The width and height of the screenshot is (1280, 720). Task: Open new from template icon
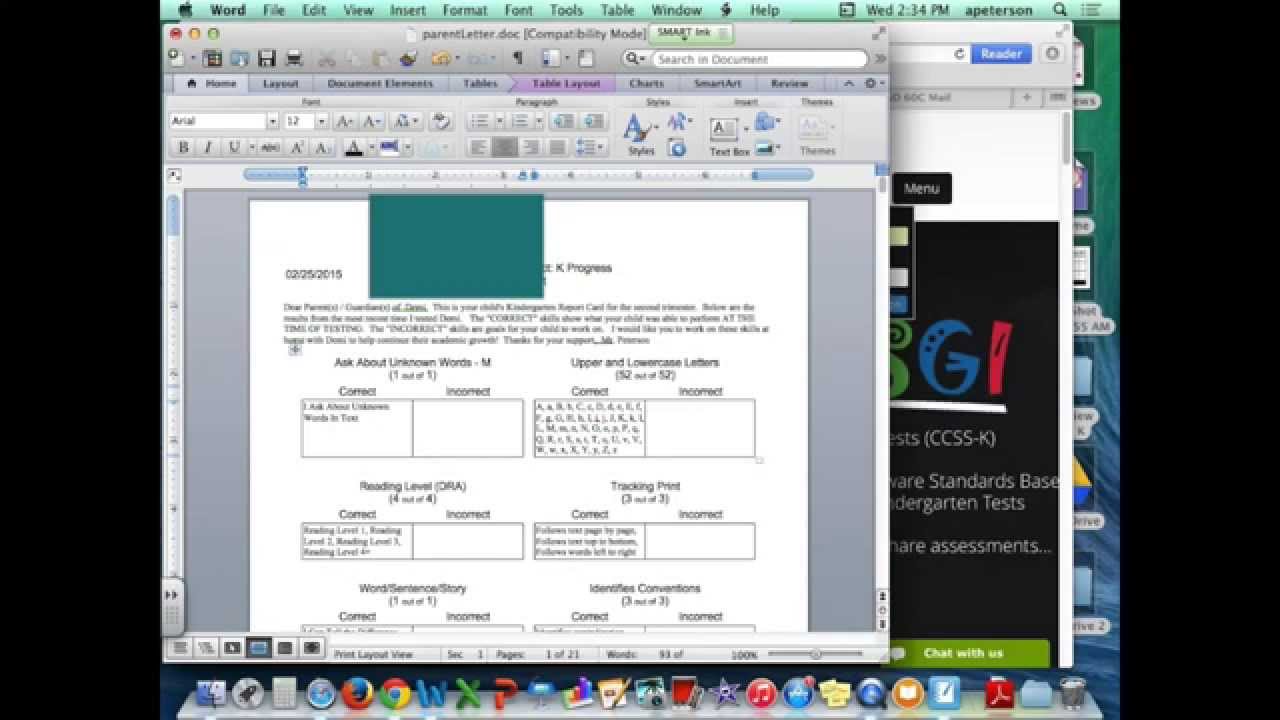212,59
